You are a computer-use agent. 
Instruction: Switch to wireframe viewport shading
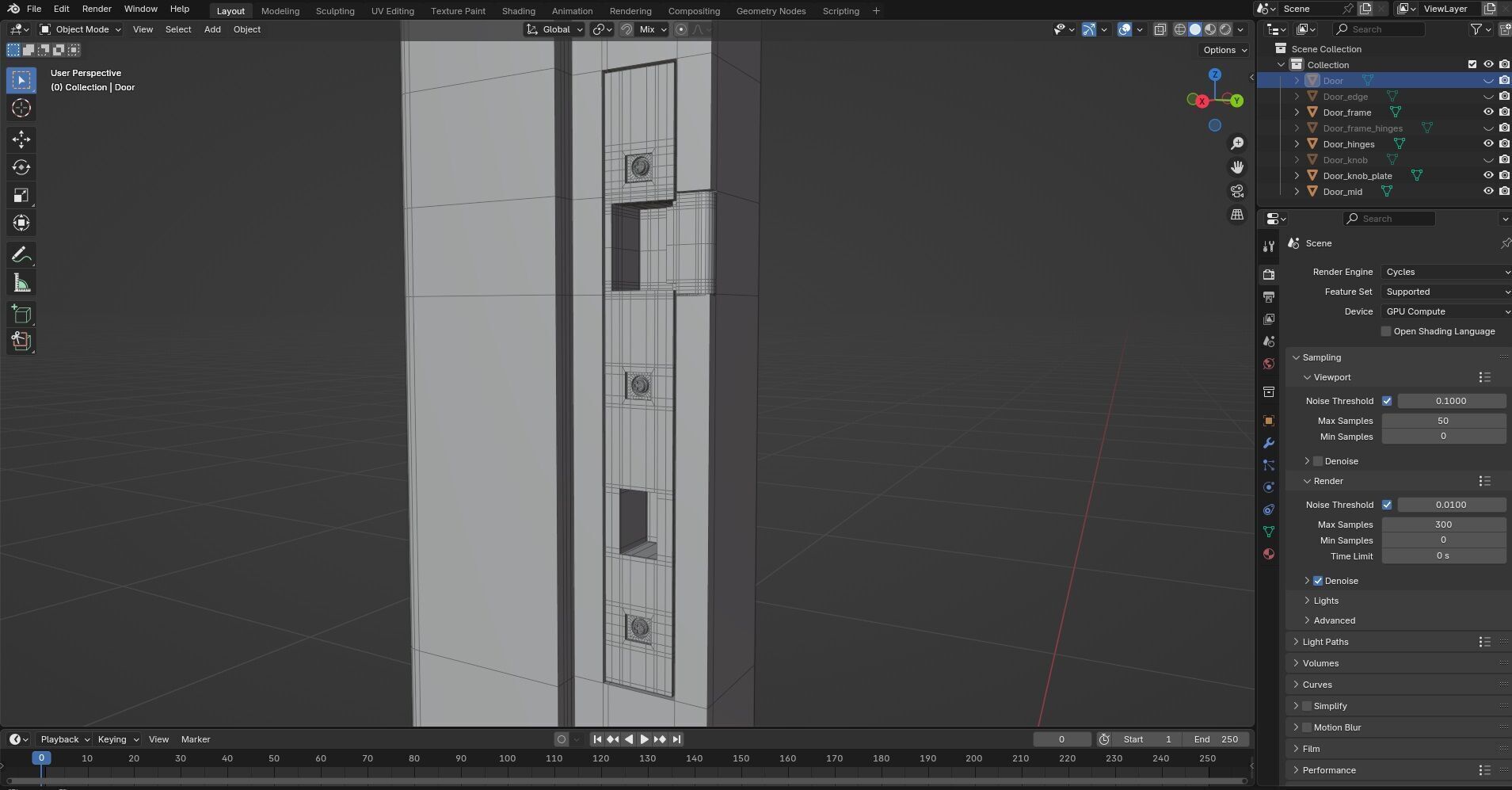[x=1180, y=29]
